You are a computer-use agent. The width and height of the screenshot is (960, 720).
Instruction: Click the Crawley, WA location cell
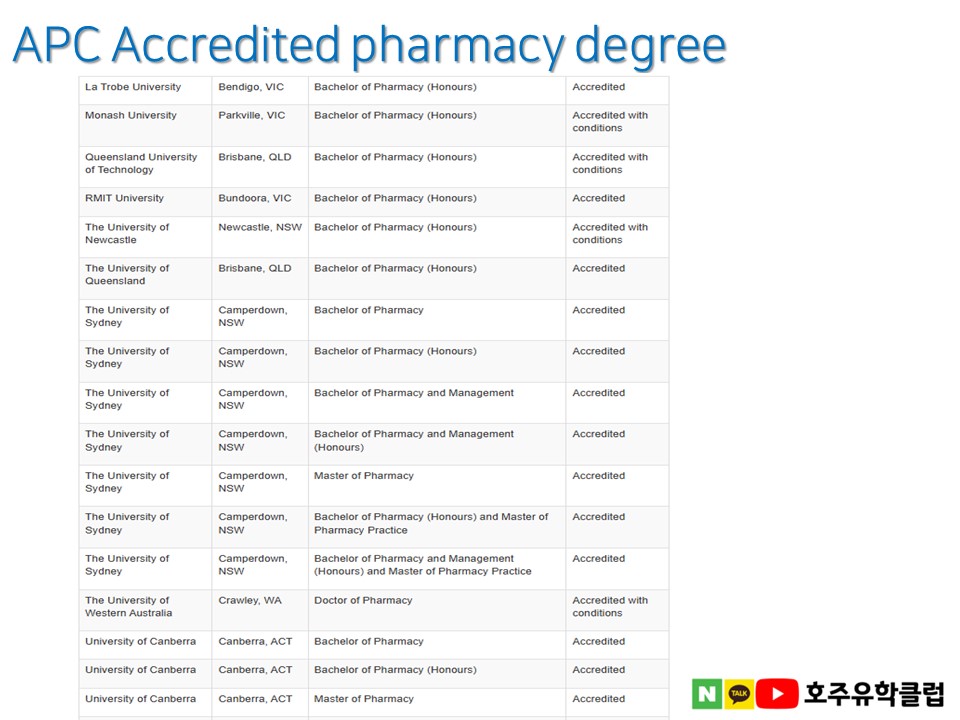(250, 601)
